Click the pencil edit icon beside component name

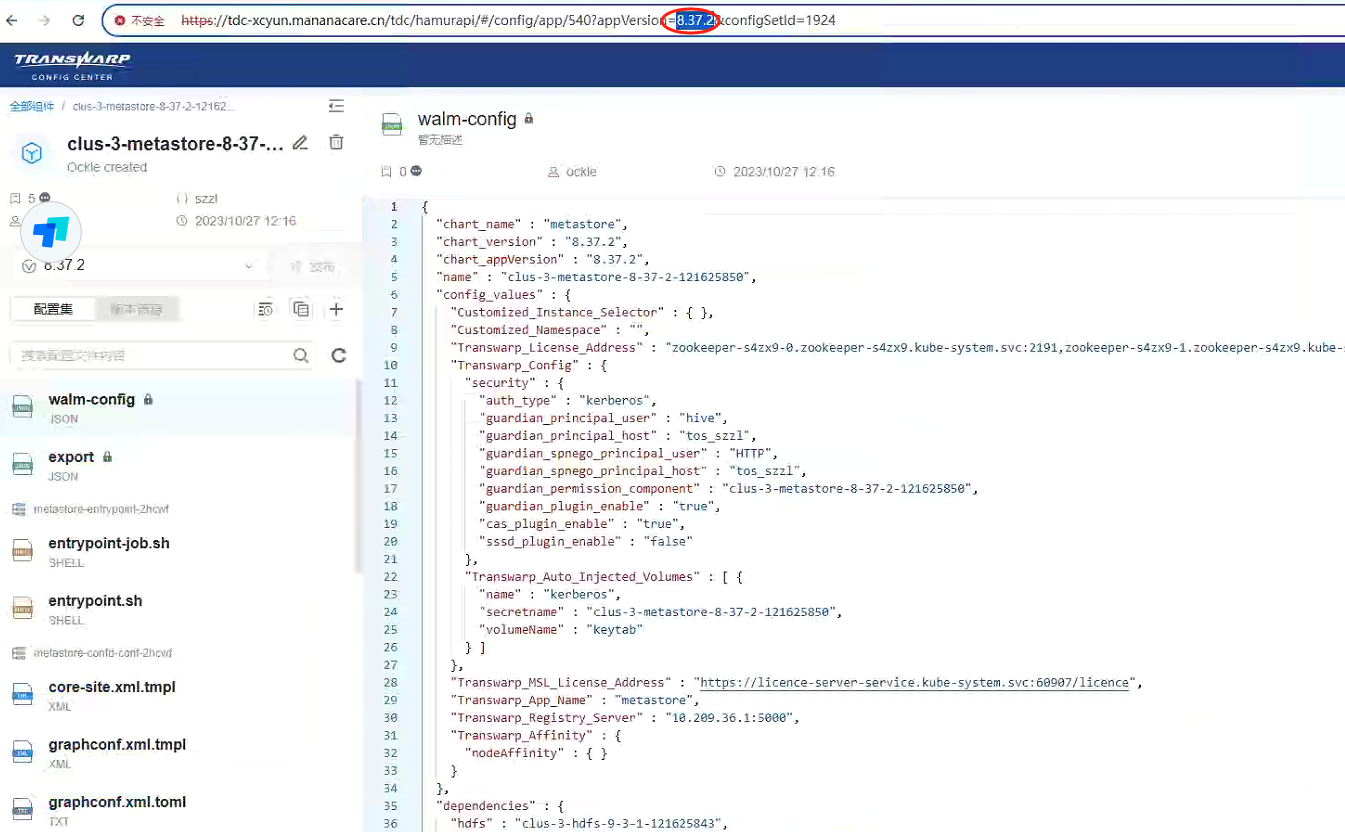300,143
